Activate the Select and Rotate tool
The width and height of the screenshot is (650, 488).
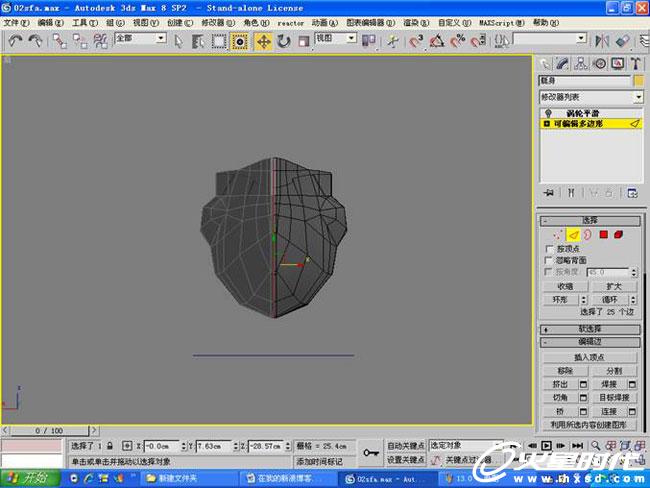(284, 41)
